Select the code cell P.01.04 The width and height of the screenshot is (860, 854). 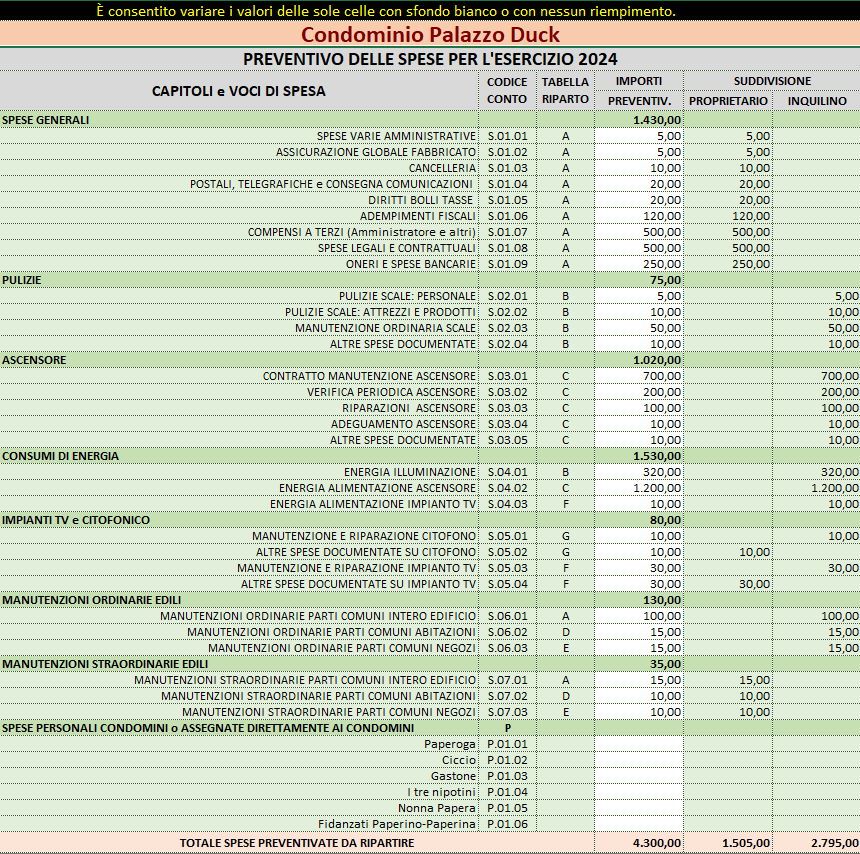pyautogui.click(x=507, y=792)
